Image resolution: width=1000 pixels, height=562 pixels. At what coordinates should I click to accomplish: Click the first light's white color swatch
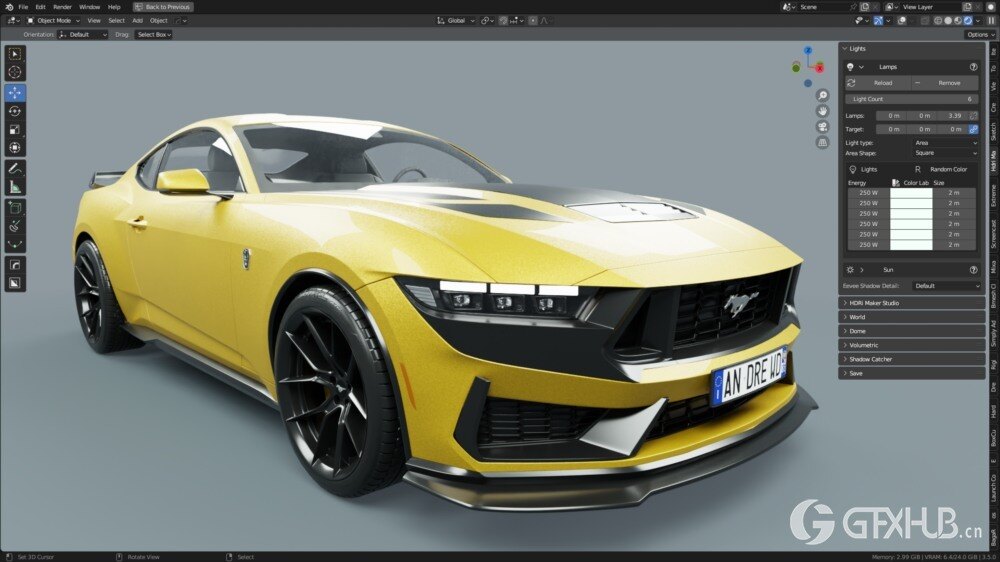coord(911,193)
